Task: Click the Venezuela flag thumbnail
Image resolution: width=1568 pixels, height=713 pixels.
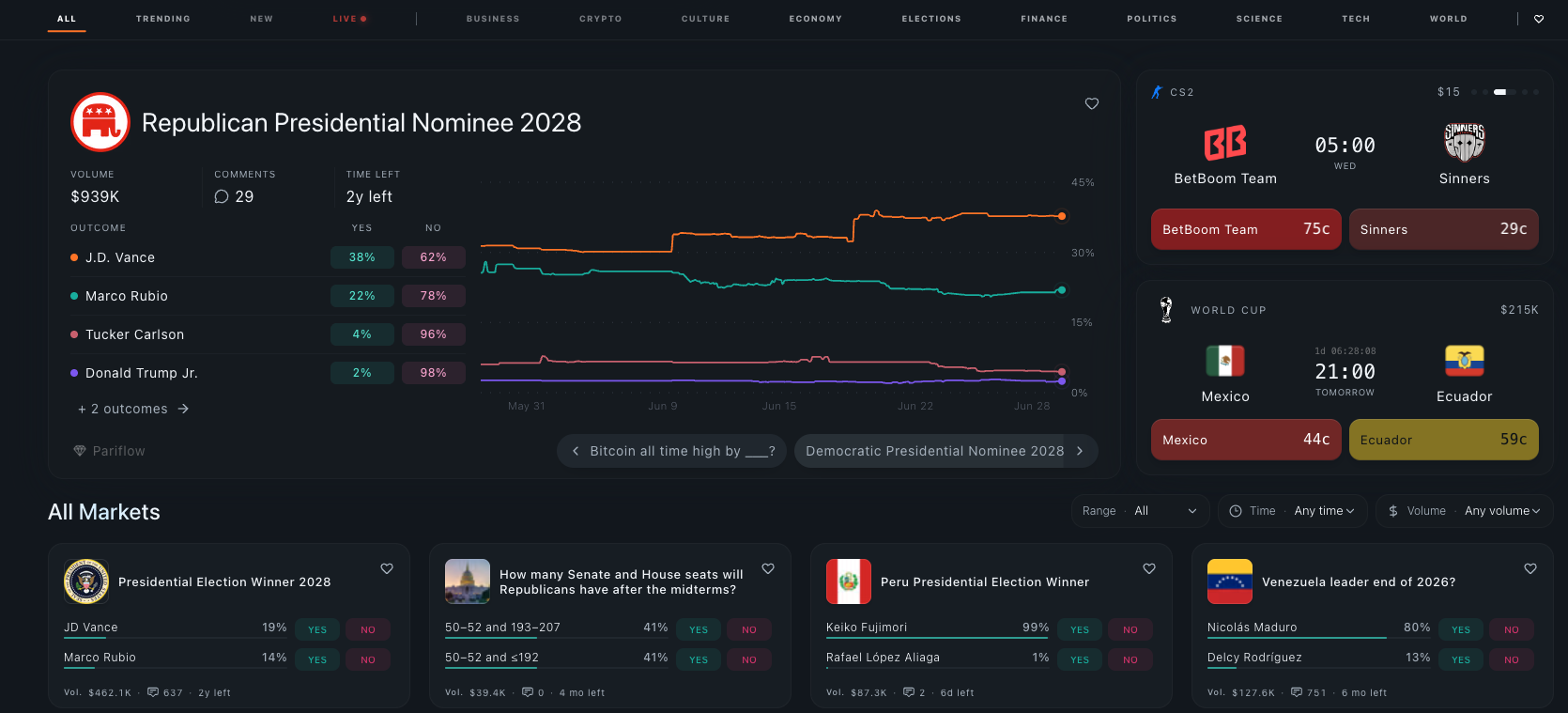Action: pyautogui.click(x=1230, y=581)
